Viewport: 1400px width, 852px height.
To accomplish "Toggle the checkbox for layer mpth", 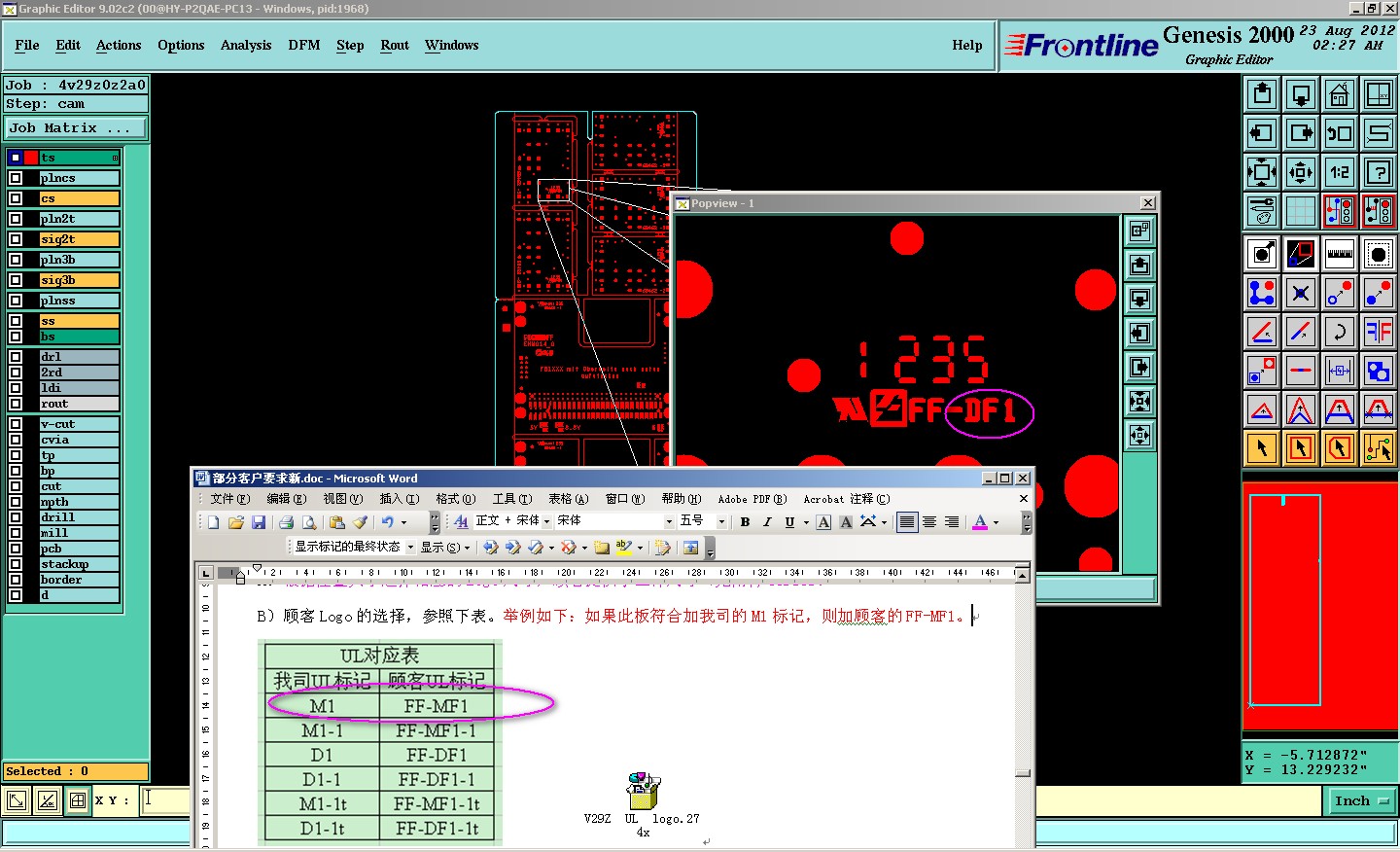I will [x=16, y=502].
